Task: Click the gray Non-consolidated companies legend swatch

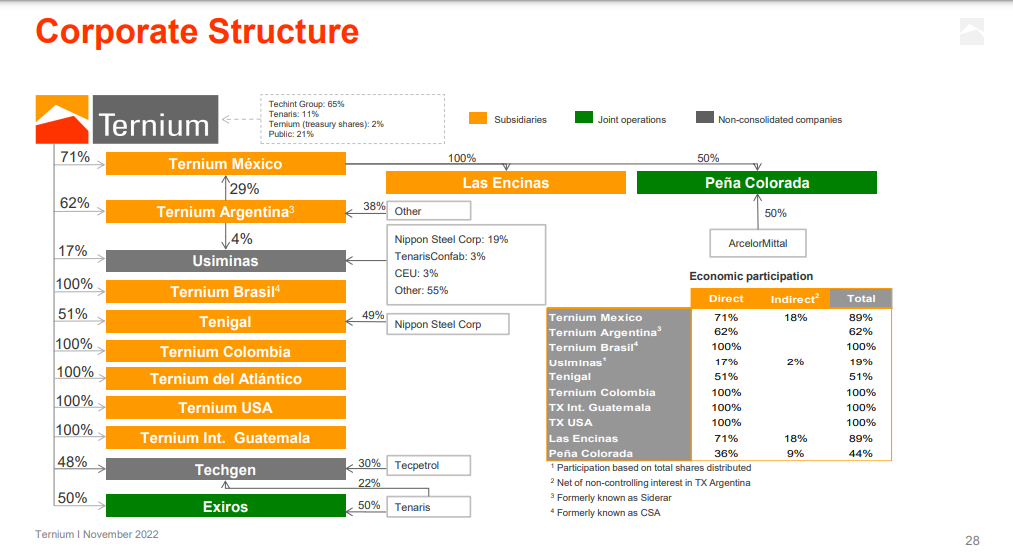Action: 704,119
